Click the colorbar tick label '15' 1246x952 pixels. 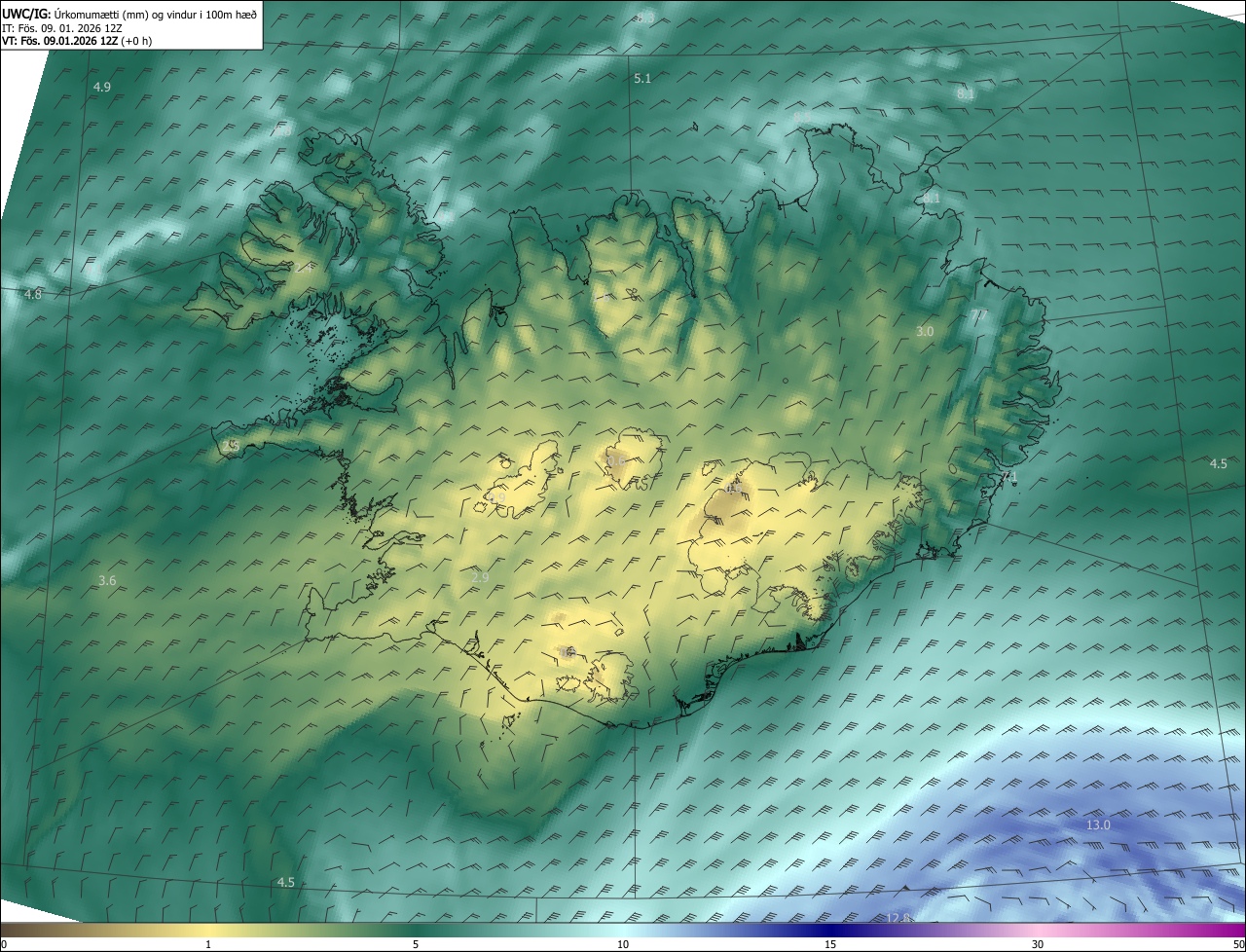[x=830, y=944]
